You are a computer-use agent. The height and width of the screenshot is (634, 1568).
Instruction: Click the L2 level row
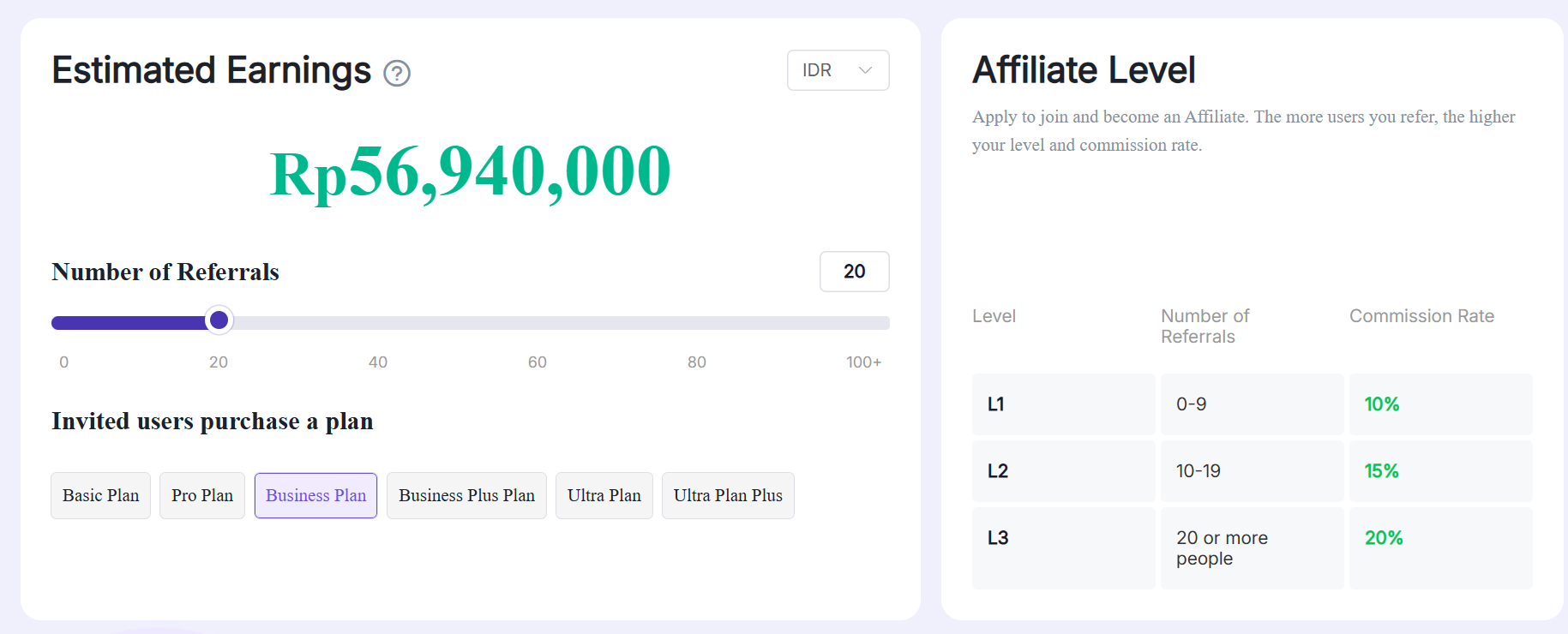pyautogui.click(x=1253, y=471)
